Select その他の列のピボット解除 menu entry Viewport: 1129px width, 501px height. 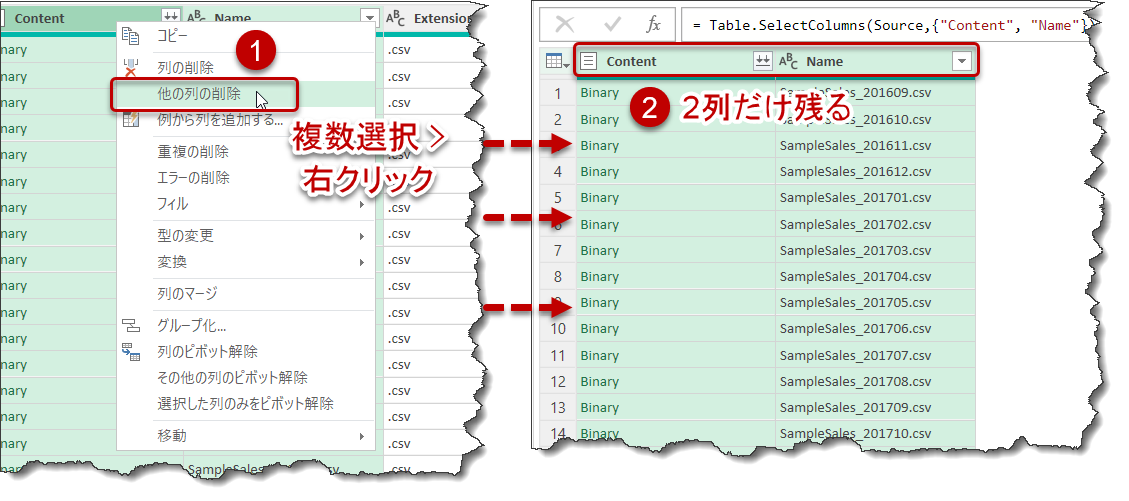click(x=246, y=378)
